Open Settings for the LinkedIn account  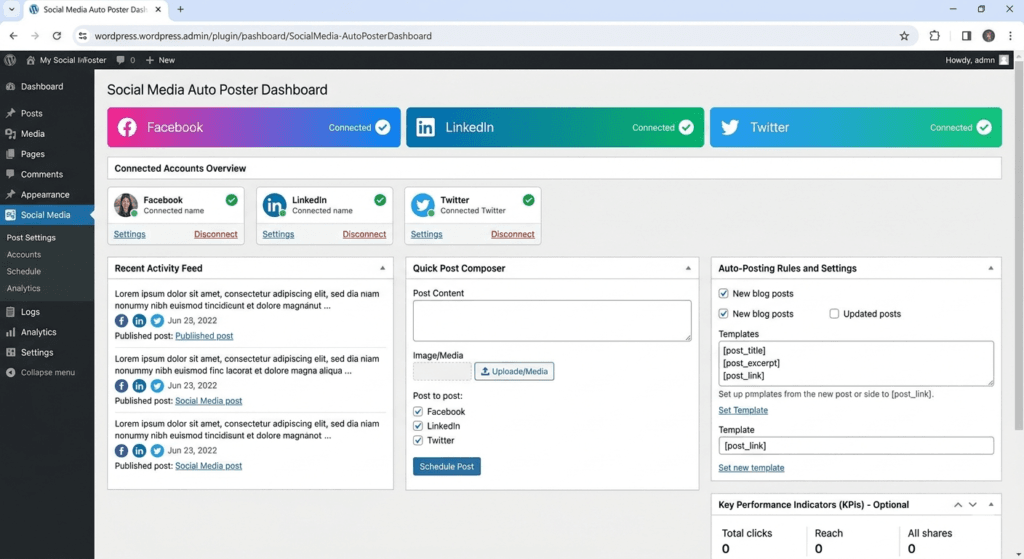(x=278, y=234)
